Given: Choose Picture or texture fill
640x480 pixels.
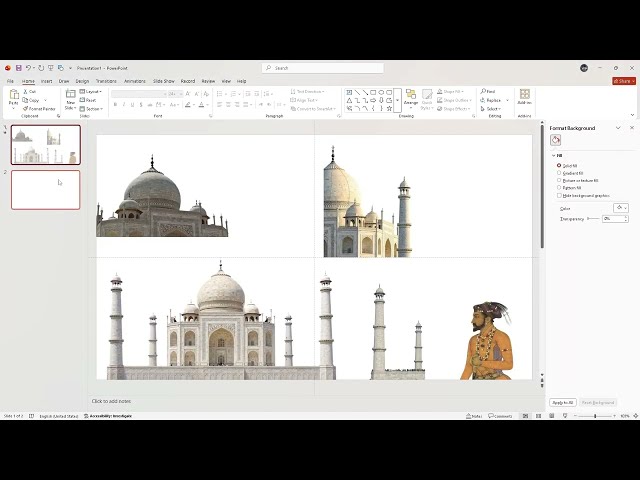Looking at the screenshot, I should [559, 180].
